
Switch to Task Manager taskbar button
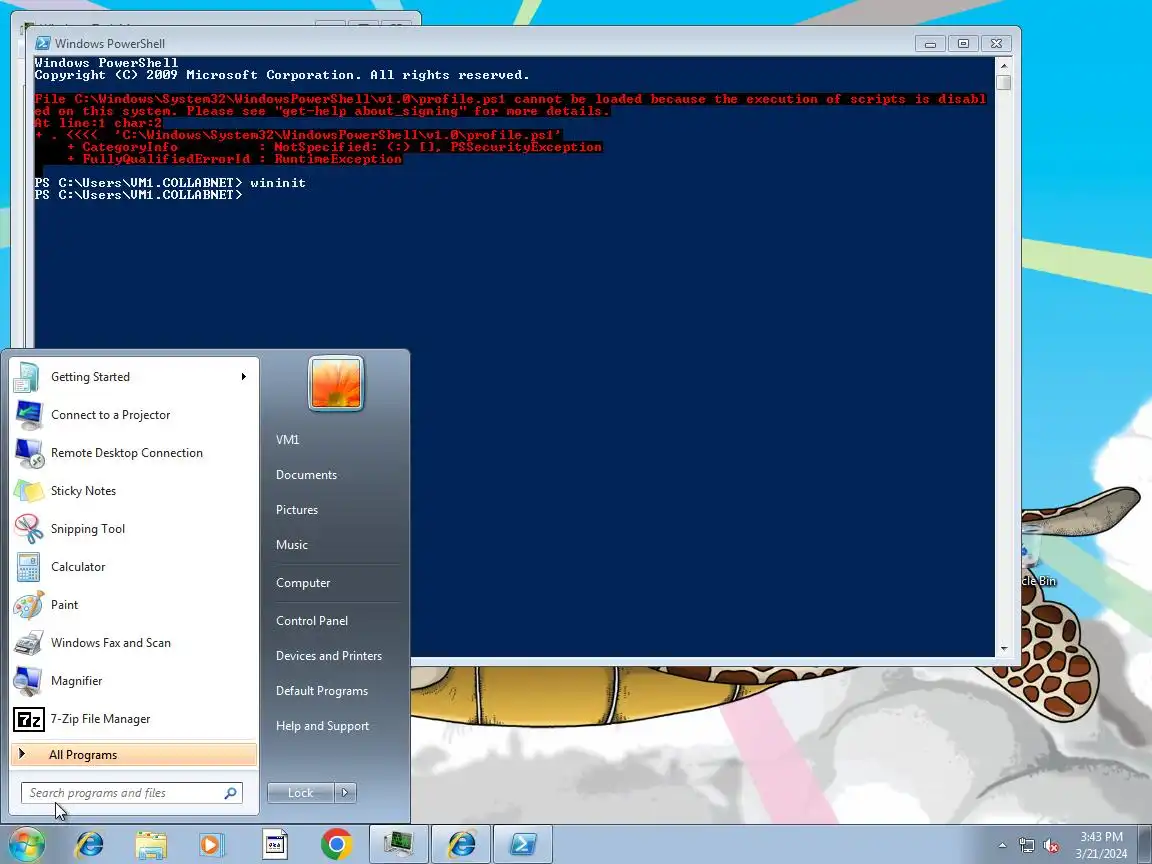398,845
